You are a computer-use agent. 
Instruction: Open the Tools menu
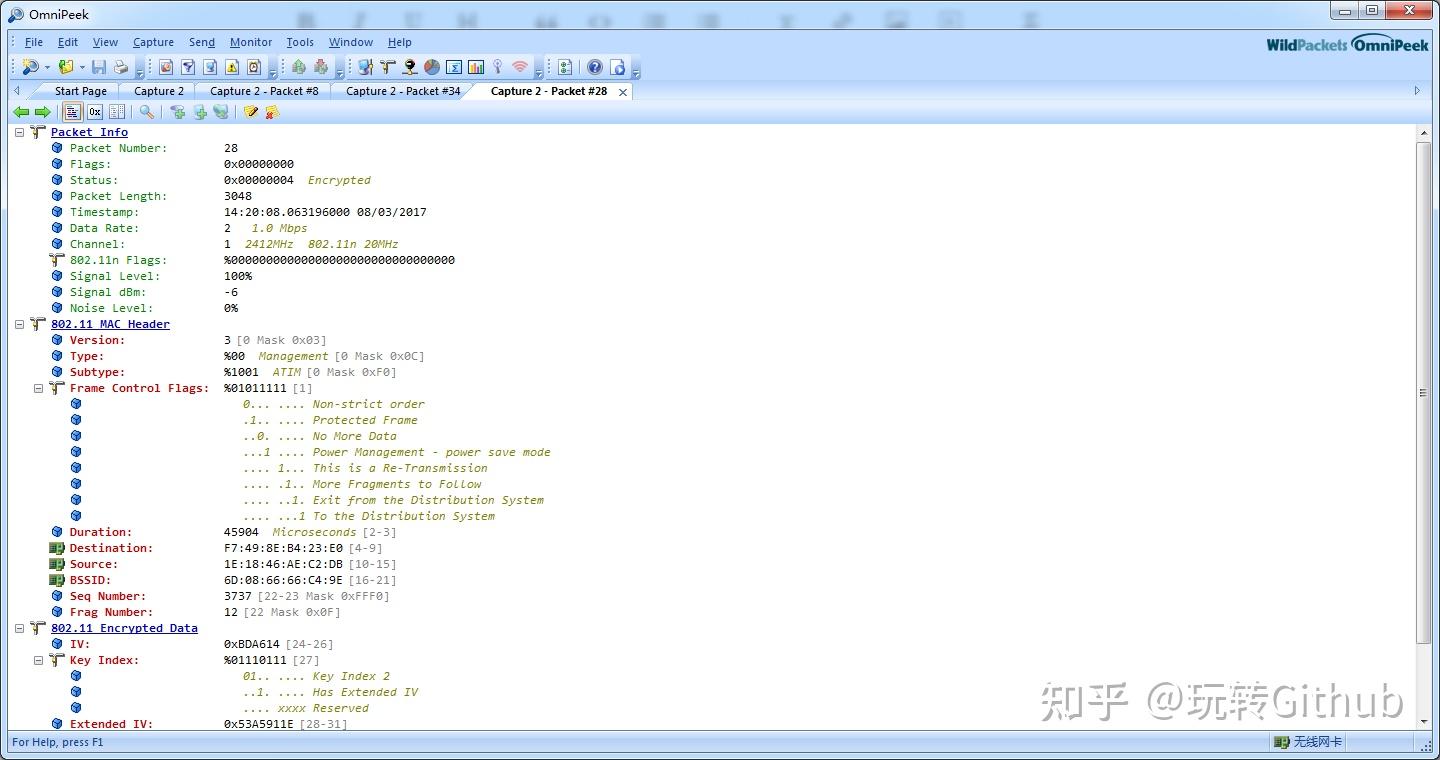300,42
